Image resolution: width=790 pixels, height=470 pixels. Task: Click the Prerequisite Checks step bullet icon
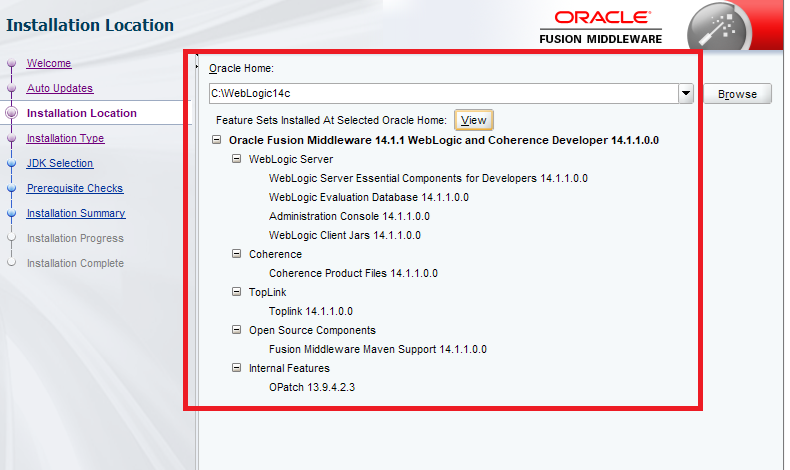12,188
